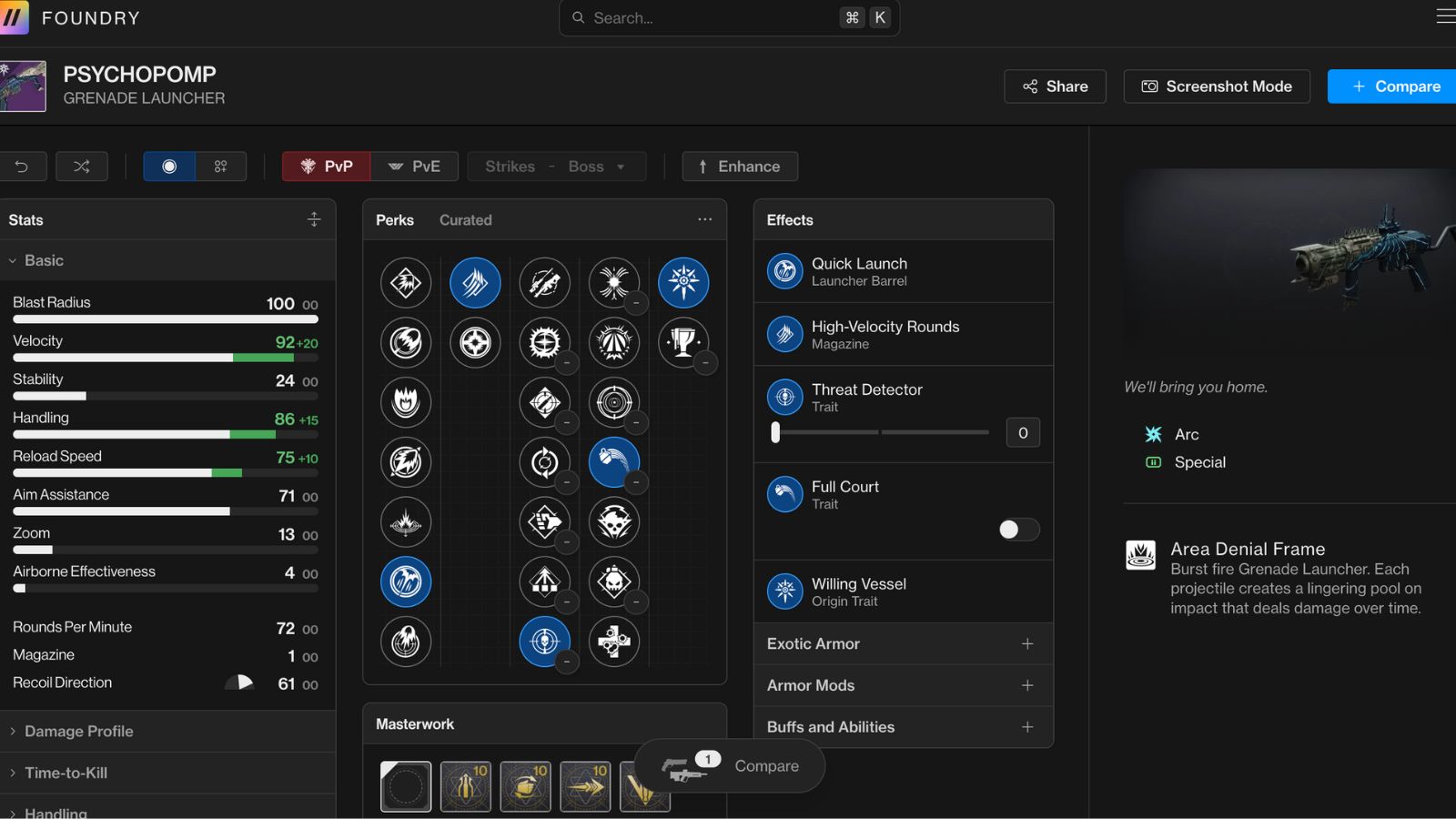This screenshot has height=819, width=1456.
Task: Click the Stats panel expand arrows icon
Action: pyautogui.click(x=314, y=219)
